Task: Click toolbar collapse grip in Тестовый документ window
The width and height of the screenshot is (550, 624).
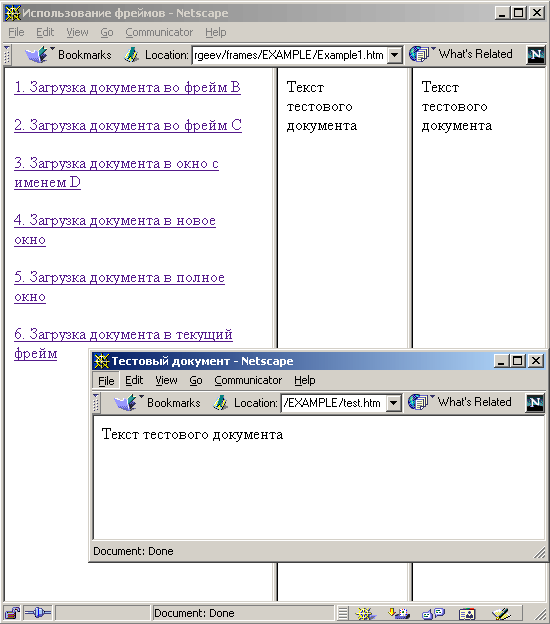Action: pos(96,402)
